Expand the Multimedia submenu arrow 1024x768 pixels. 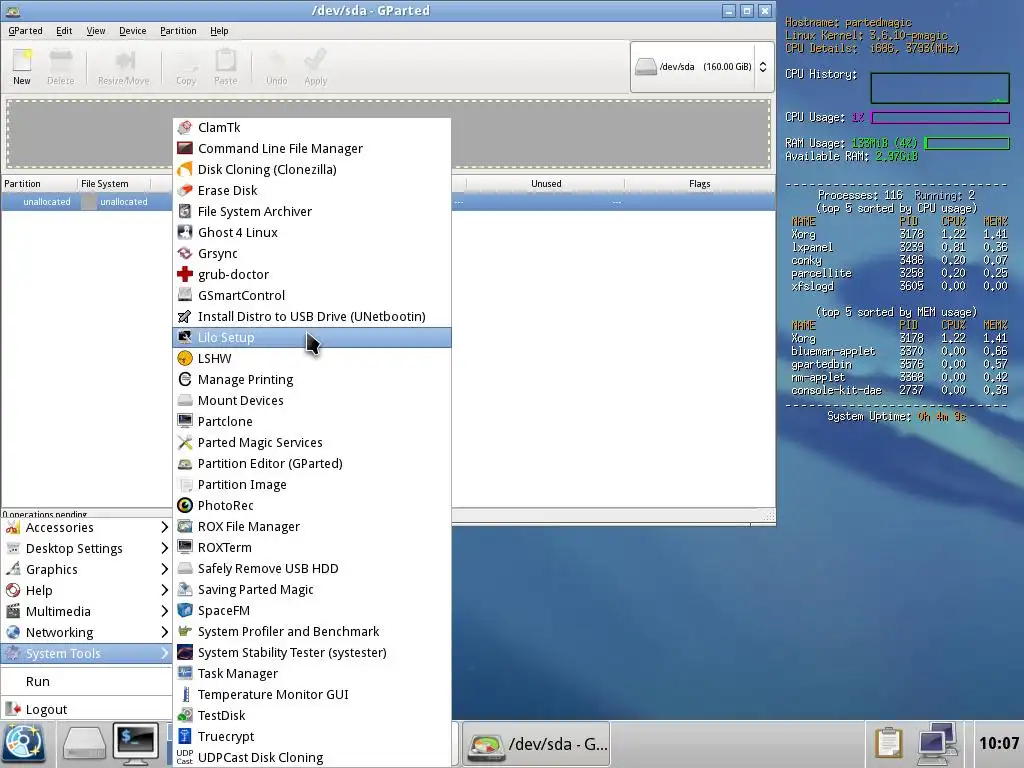coord(164,612)
